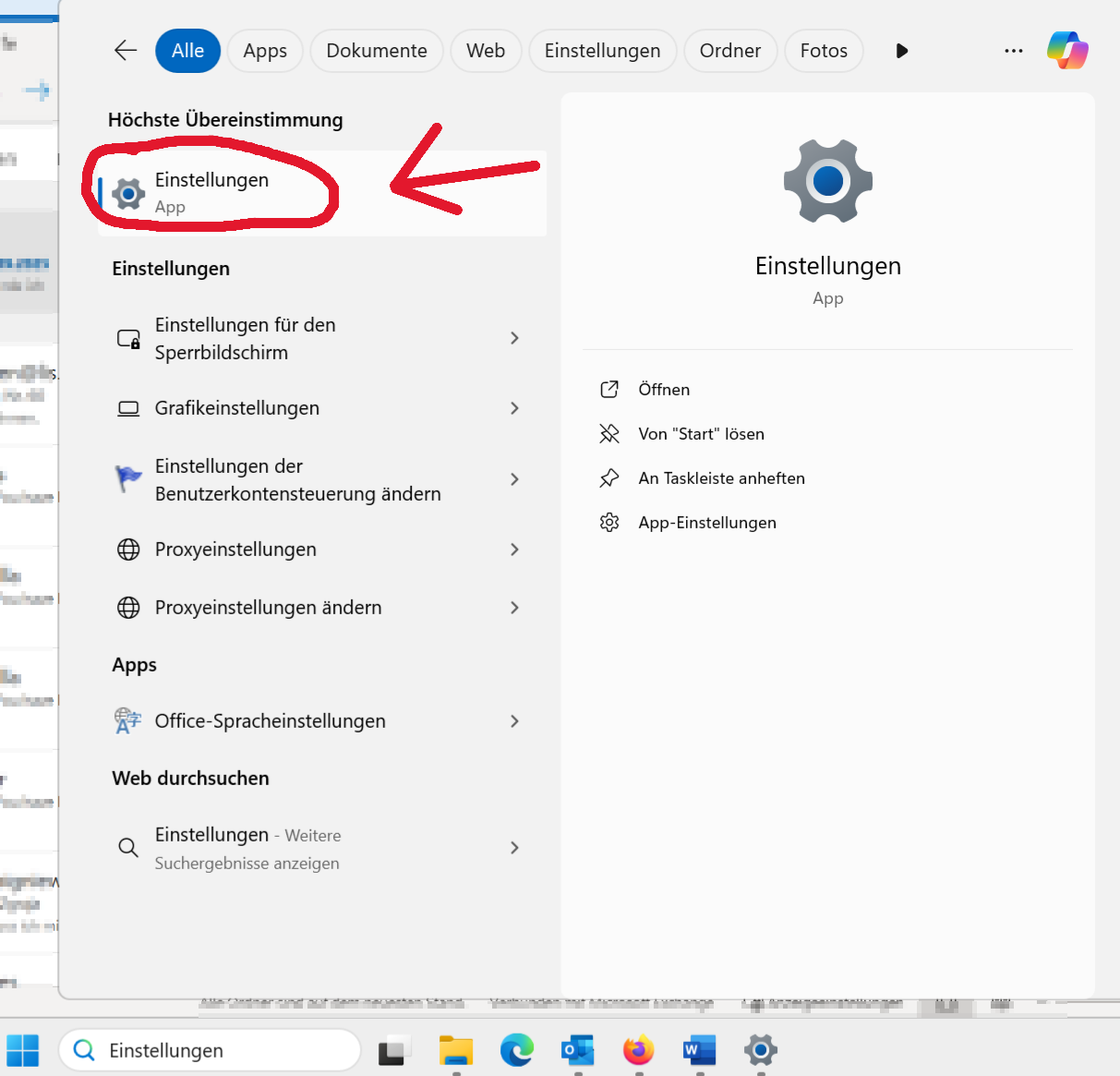The width and height of the screenshot is (1120, 1076).
Task: Launch Microsoft Edge from the taskbar
Action: [x=517, y=1050]
